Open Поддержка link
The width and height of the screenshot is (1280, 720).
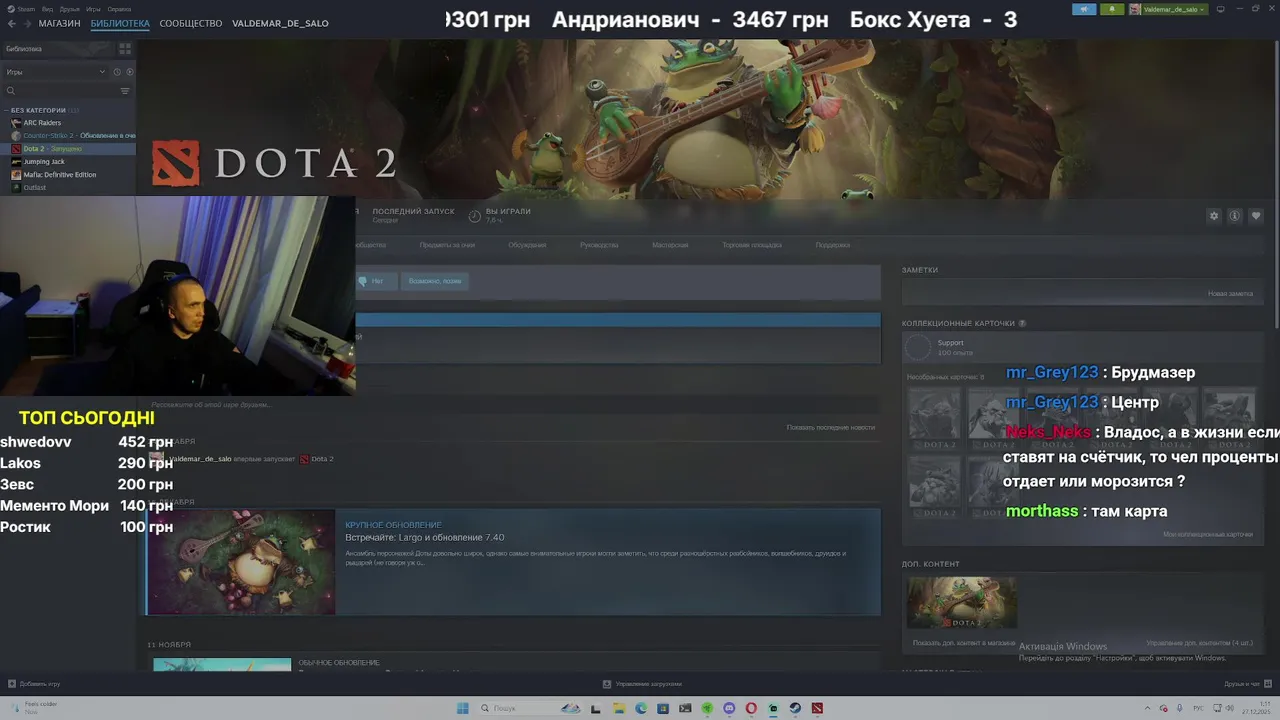coord(833,245)
